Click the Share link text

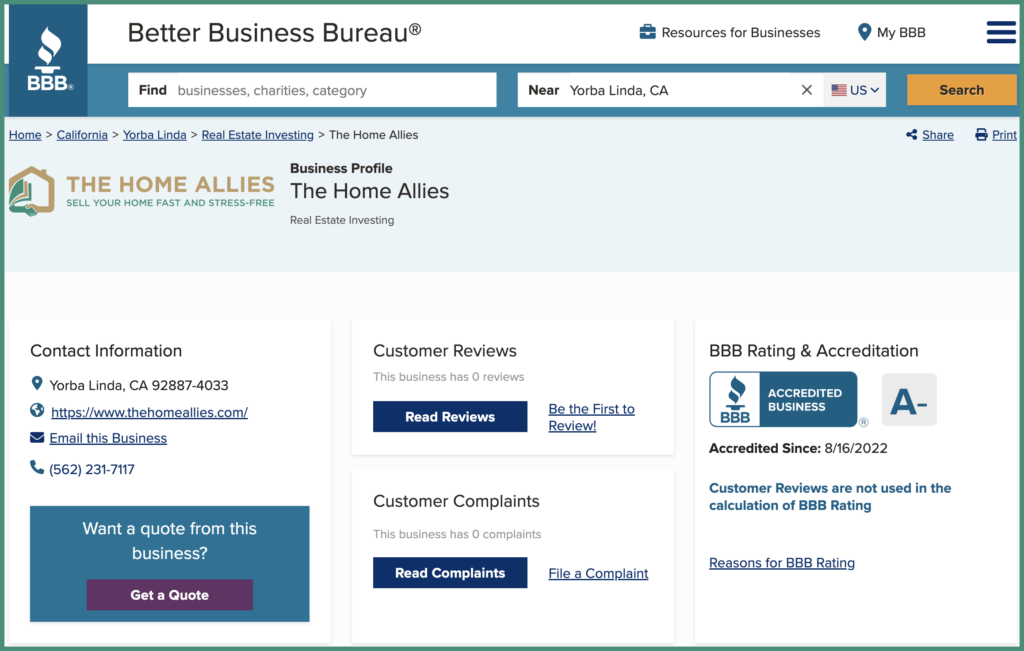click(938, 135)
